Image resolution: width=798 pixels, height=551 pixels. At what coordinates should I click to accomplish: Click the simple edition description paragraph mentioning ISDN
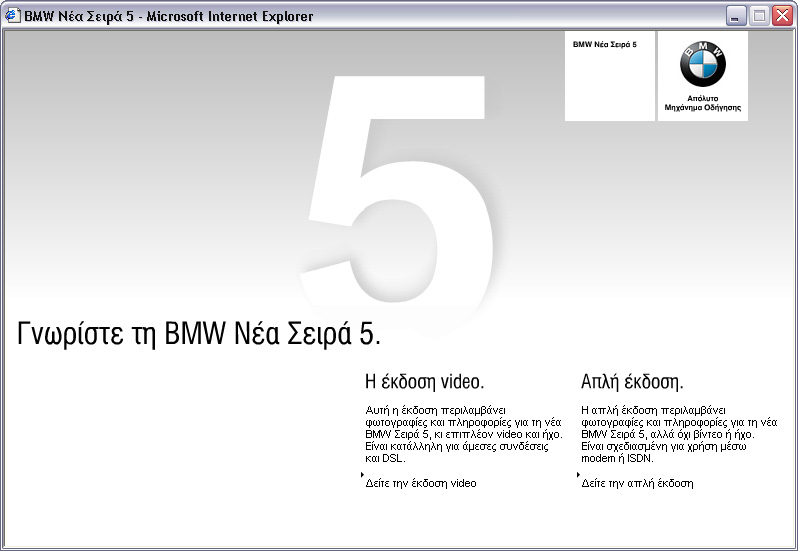[679, 434]
